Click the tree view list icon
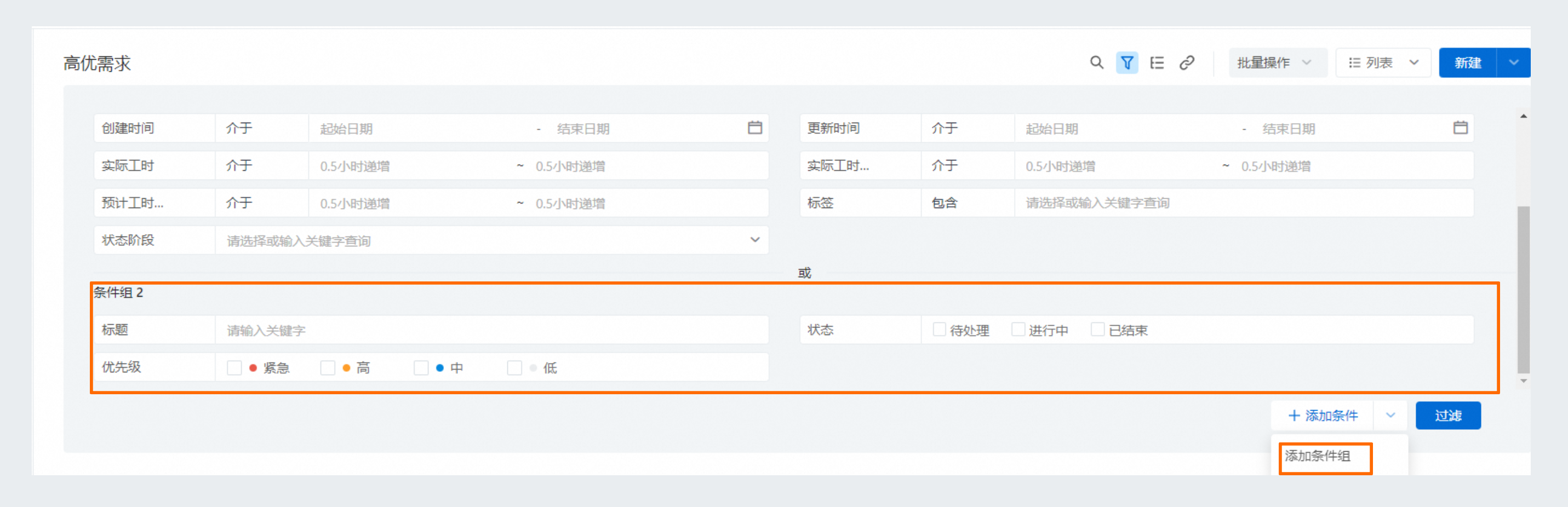The image size is (1568, 507). point(1157,62)
